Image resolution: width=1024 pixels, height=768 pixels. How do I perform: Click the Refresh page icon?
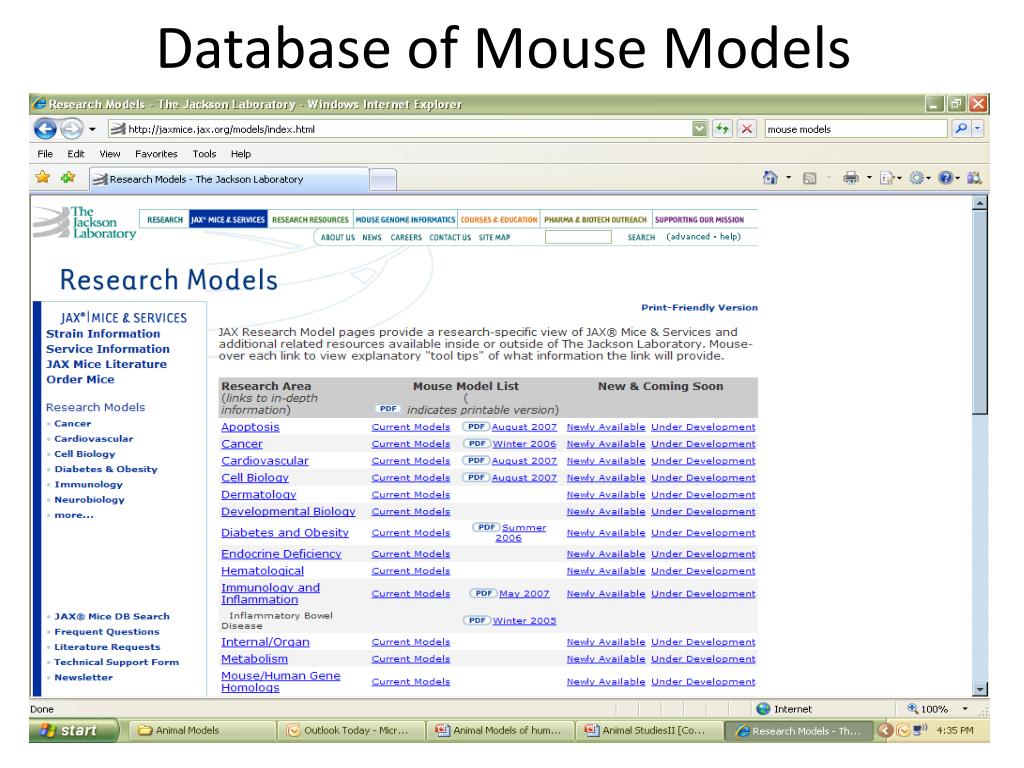(x=724, y=129)
